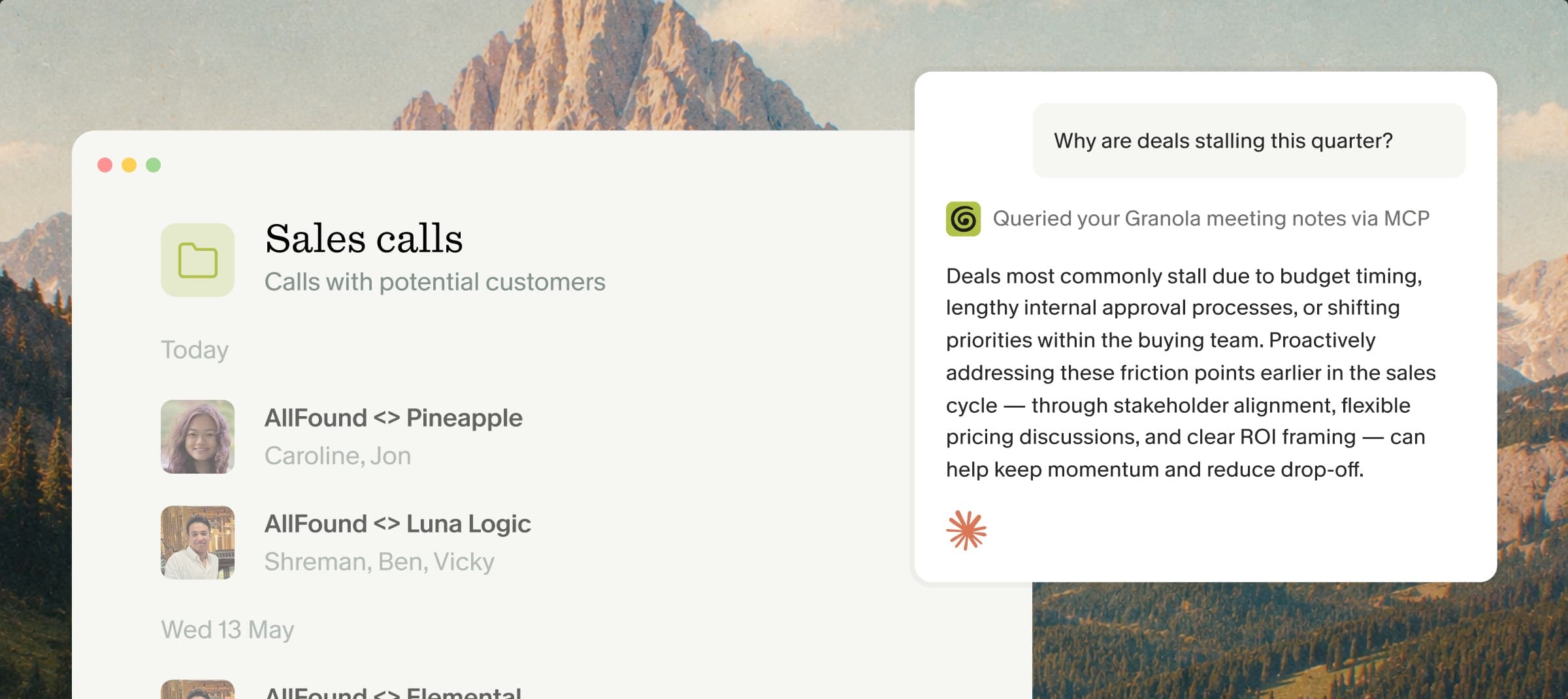The width and height of the screenshot is (1568, 699).
Task: Click the Sales calls folder icon
Action: click(x=197, y=260)
